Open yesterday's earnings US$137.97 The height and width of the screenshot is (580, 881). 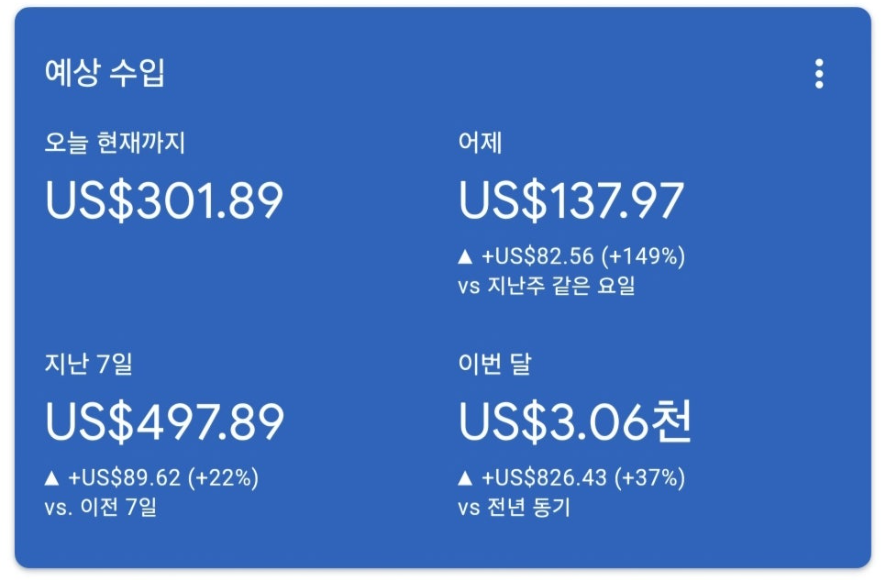[x=571, y=201]
